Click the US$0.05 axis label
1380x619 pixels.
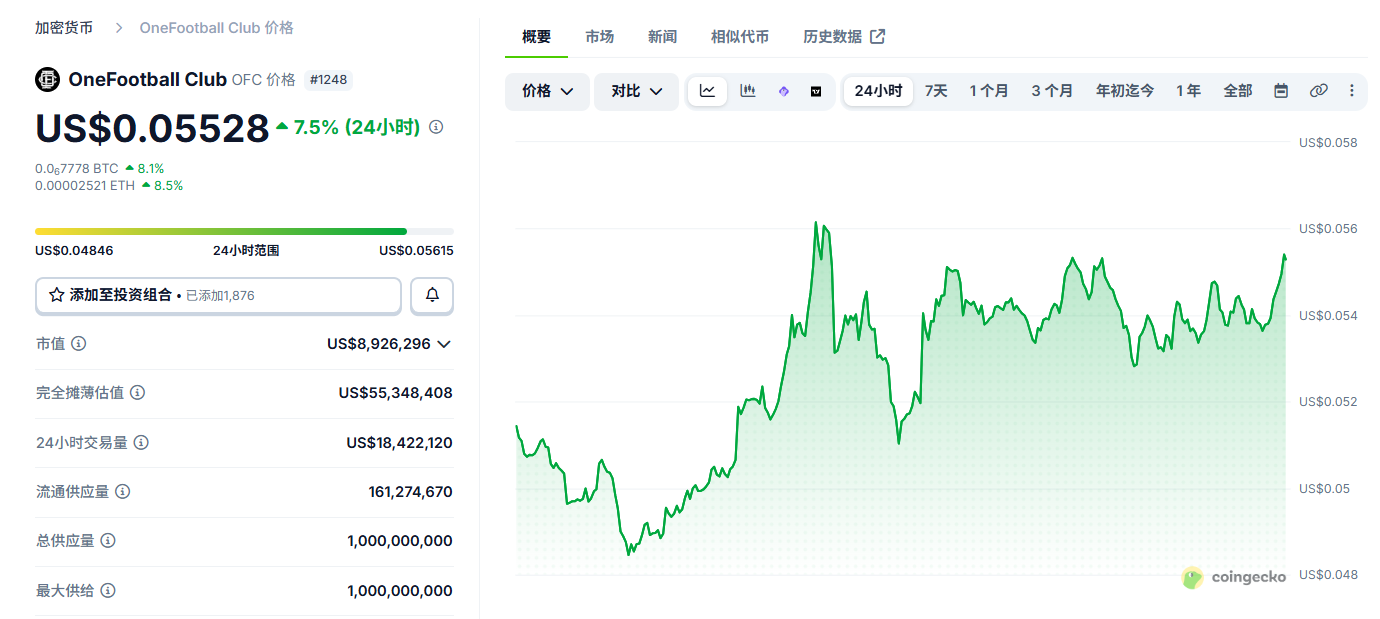click(1324, 488)
